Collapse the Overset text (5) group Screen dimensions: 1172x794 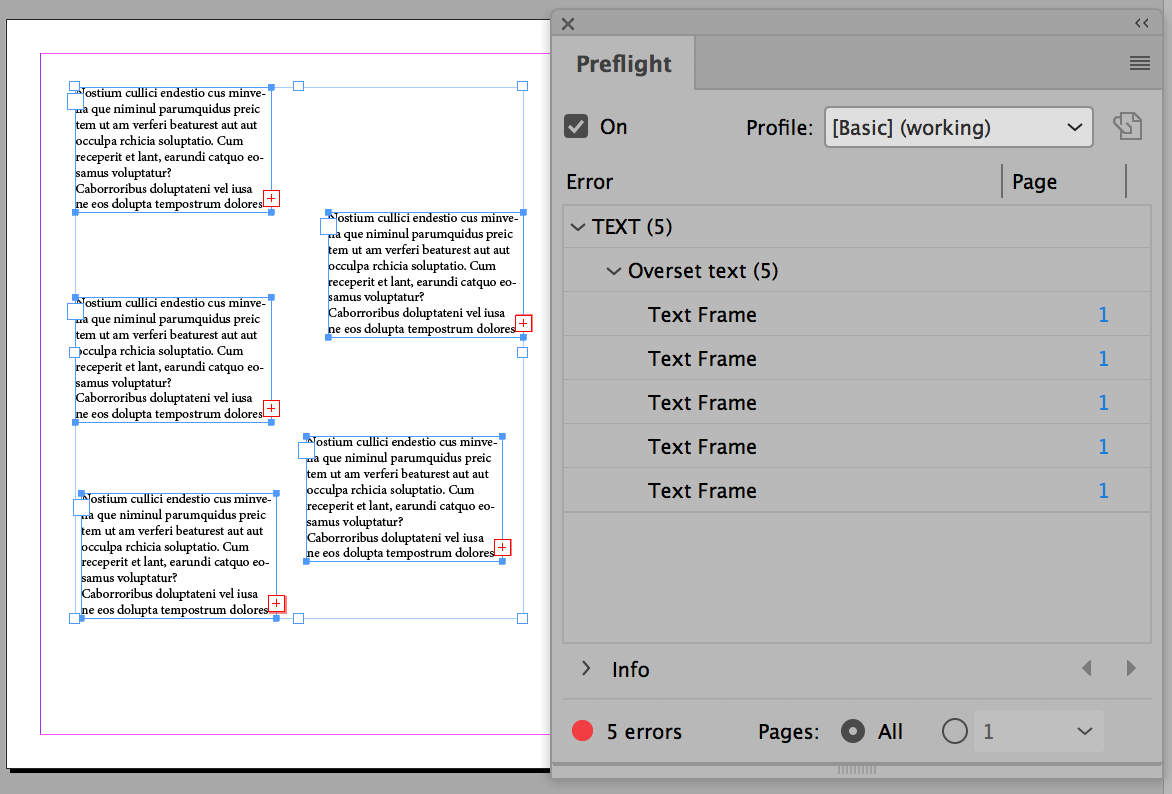(x=614, y=270)
